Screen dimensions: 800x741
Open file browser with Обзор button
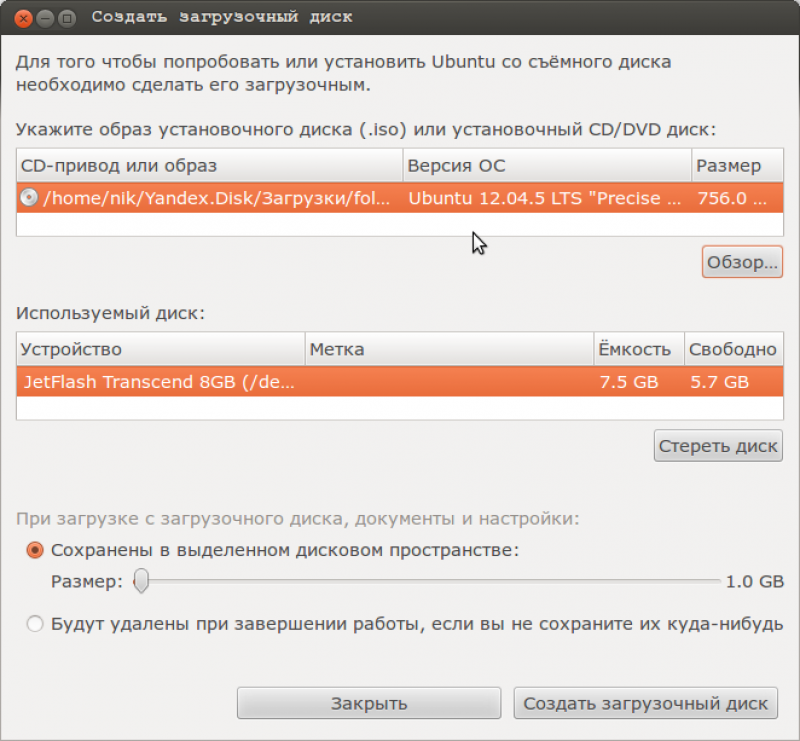click(x=742, y=262)
